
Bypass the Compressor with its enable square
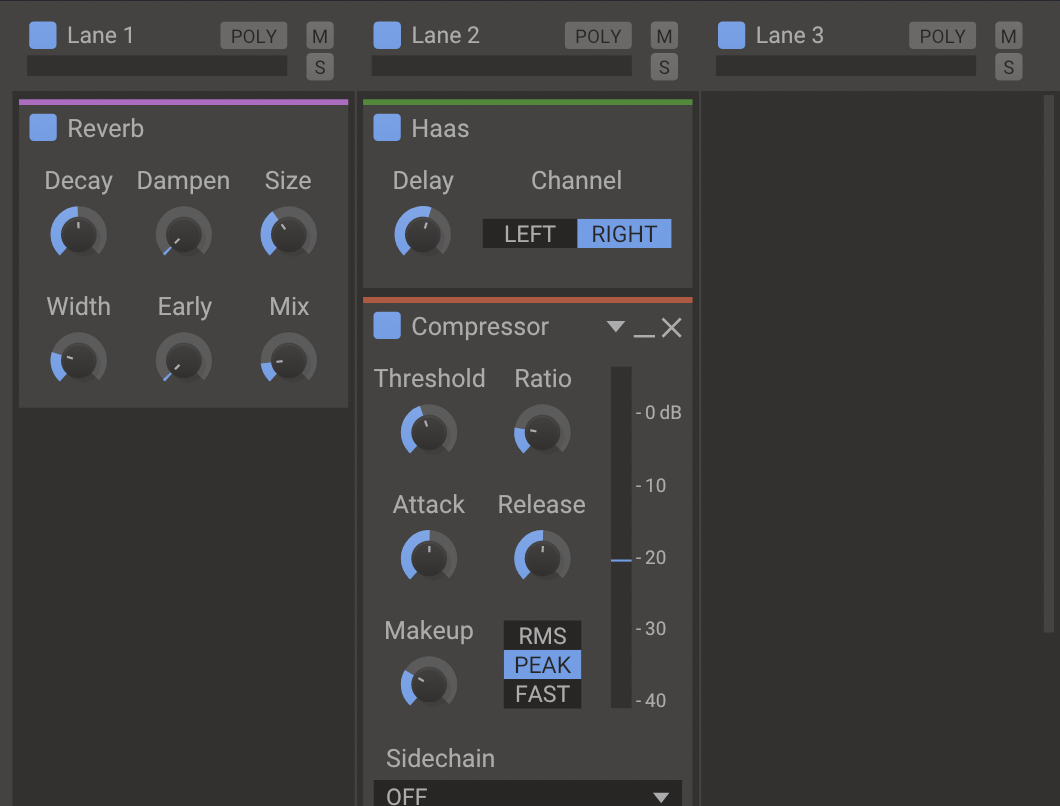coord(387,325)
